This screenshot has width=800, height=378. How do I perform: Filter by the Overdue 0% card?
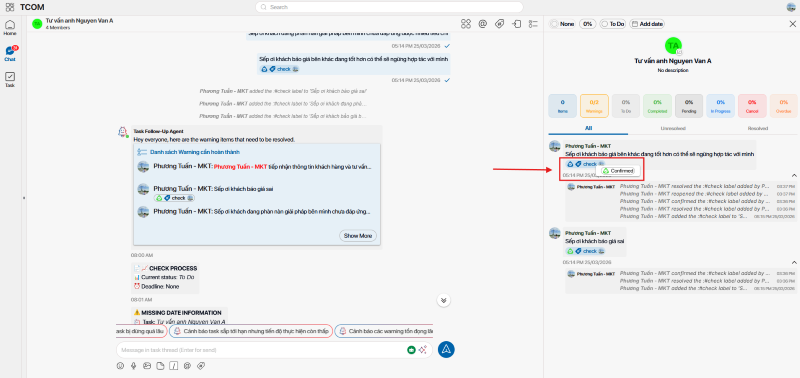coord(783,106)
